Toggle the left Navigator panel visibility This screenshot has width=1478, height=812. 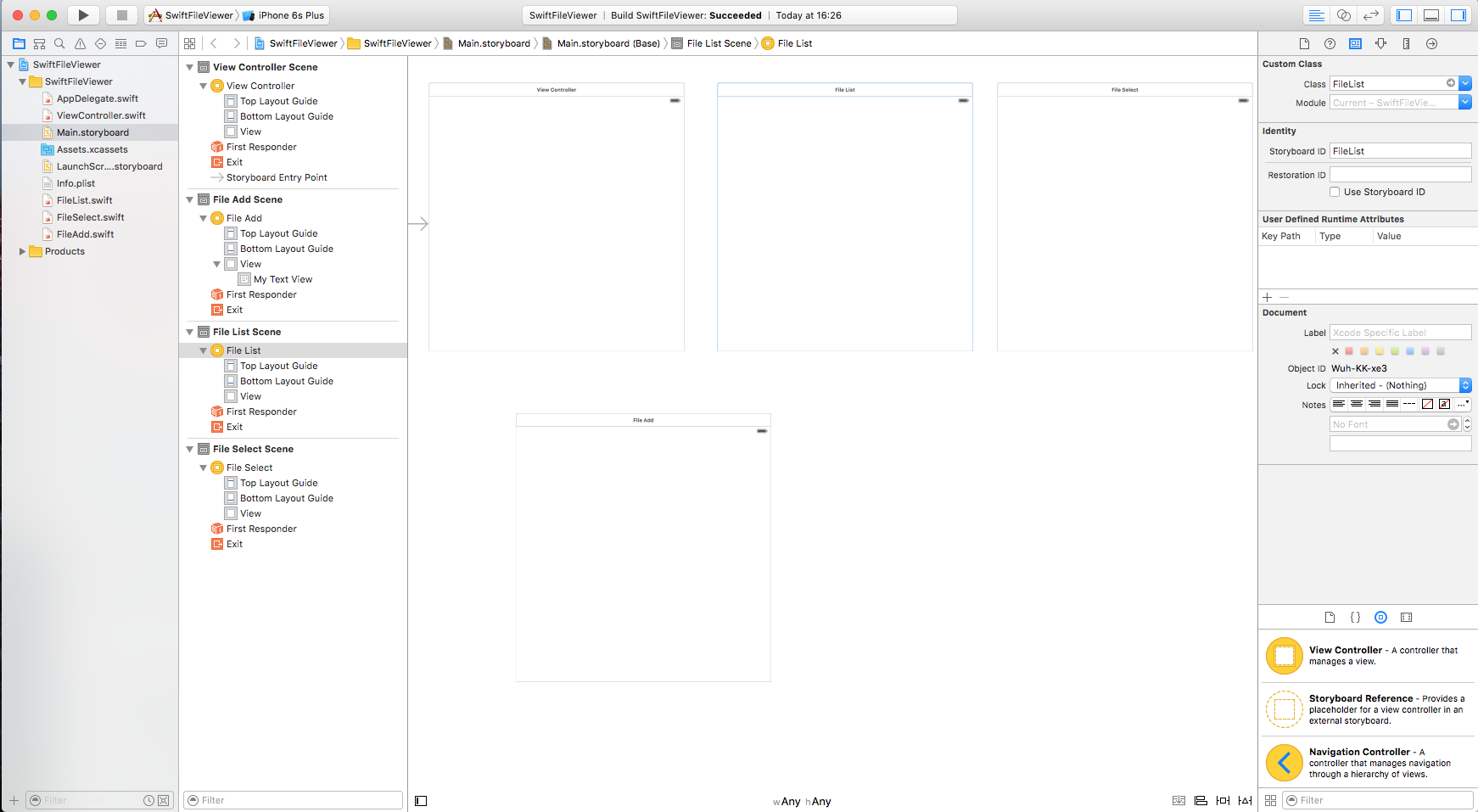point(1404,15)
